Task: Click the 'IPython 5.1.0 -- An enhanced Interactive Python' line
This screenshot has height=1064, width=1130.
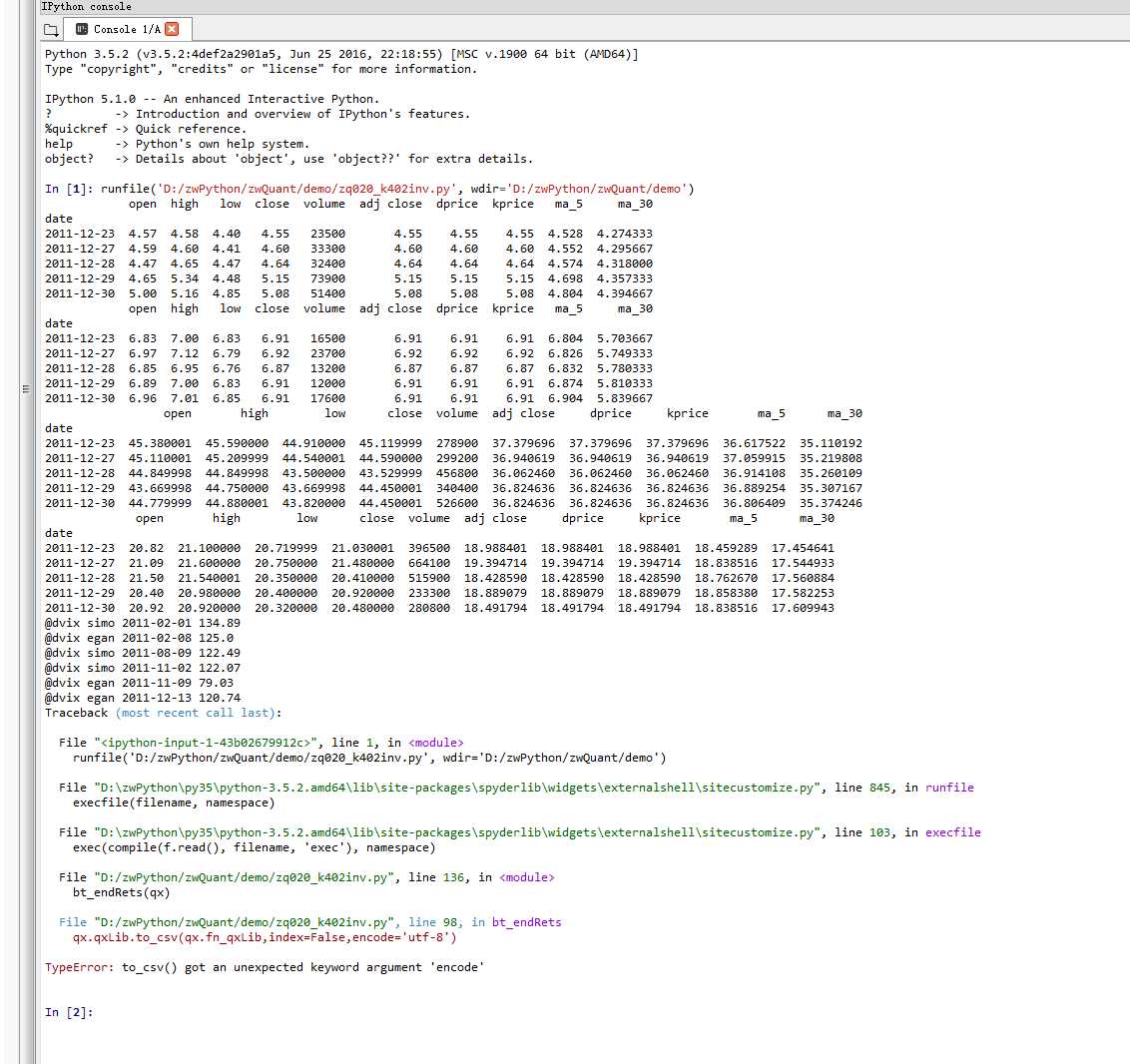Action: [x=212, y=99]
